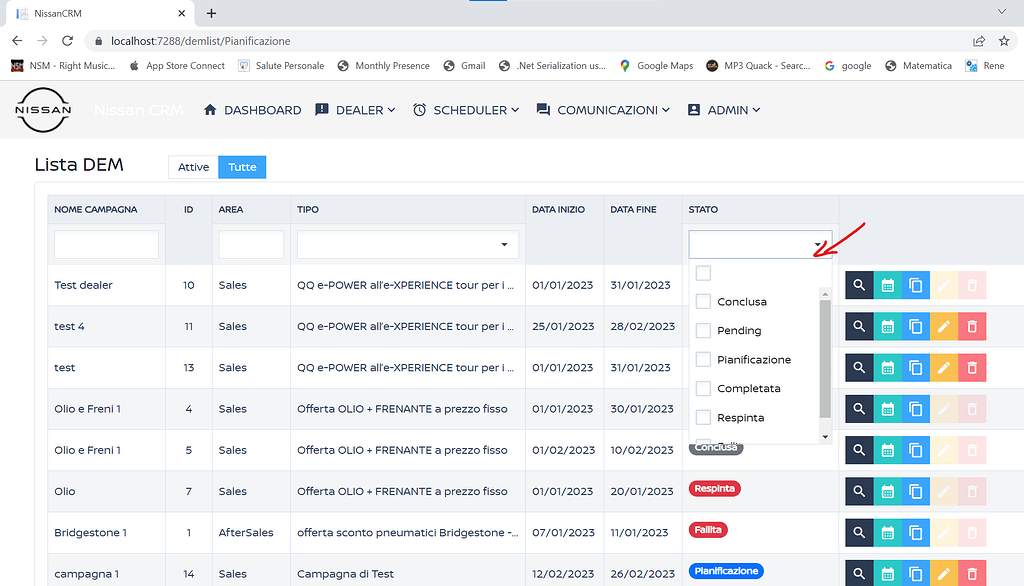Delete campagna 1 with trash icon
Screen dimensions: 1024x586
click(972, 574)
